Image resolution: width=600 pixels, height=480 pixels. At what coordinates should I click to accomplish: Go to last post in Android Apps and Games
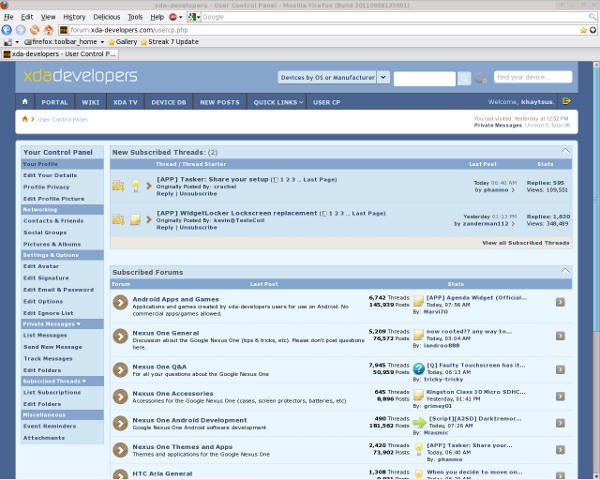[560, 302]
